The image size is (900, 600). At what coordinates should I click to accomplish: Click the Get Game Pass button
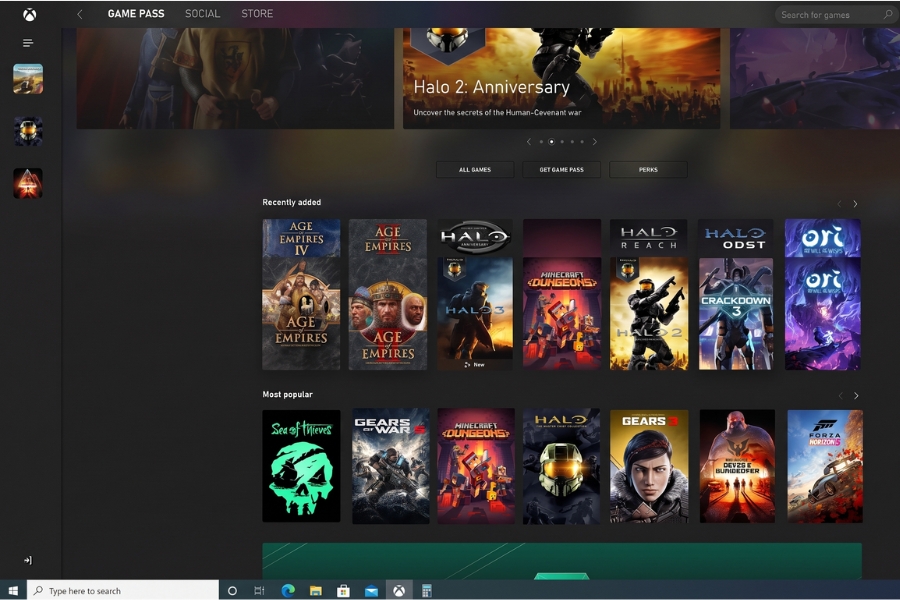click(x=561, y=169)
